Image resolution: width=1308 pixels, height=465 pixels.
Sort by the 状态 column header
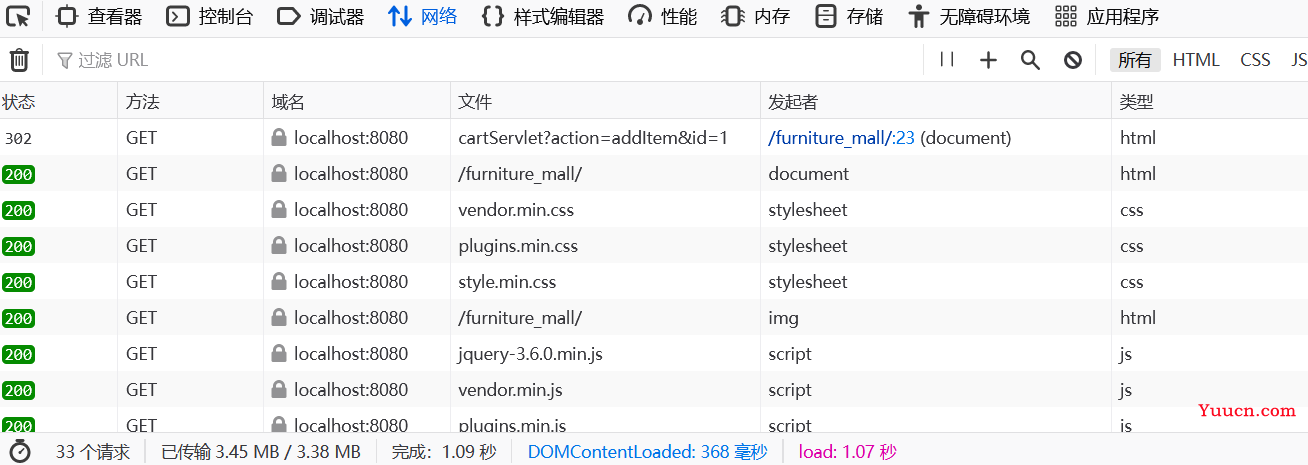coord(59,101)
